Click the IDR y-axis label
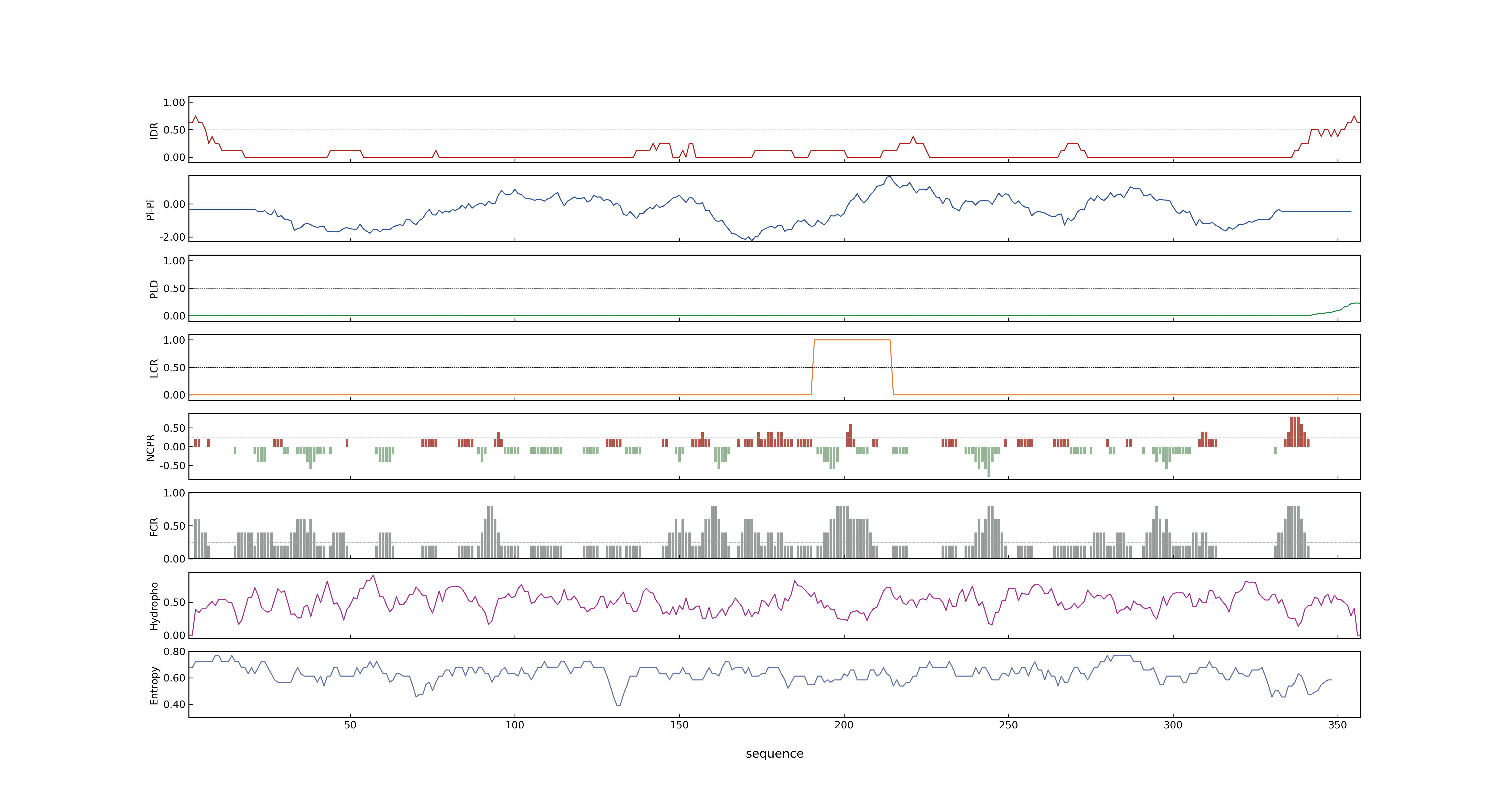The height and width of the screenshot is (806, 1512). pos(154,130)
